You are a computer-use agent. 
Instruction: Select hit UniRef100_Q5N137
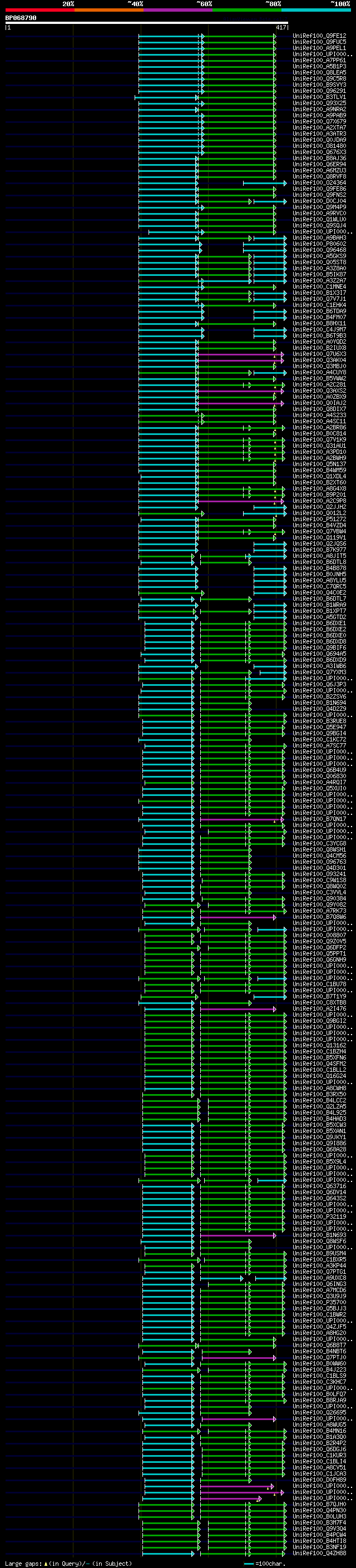[x=319, y=464]
